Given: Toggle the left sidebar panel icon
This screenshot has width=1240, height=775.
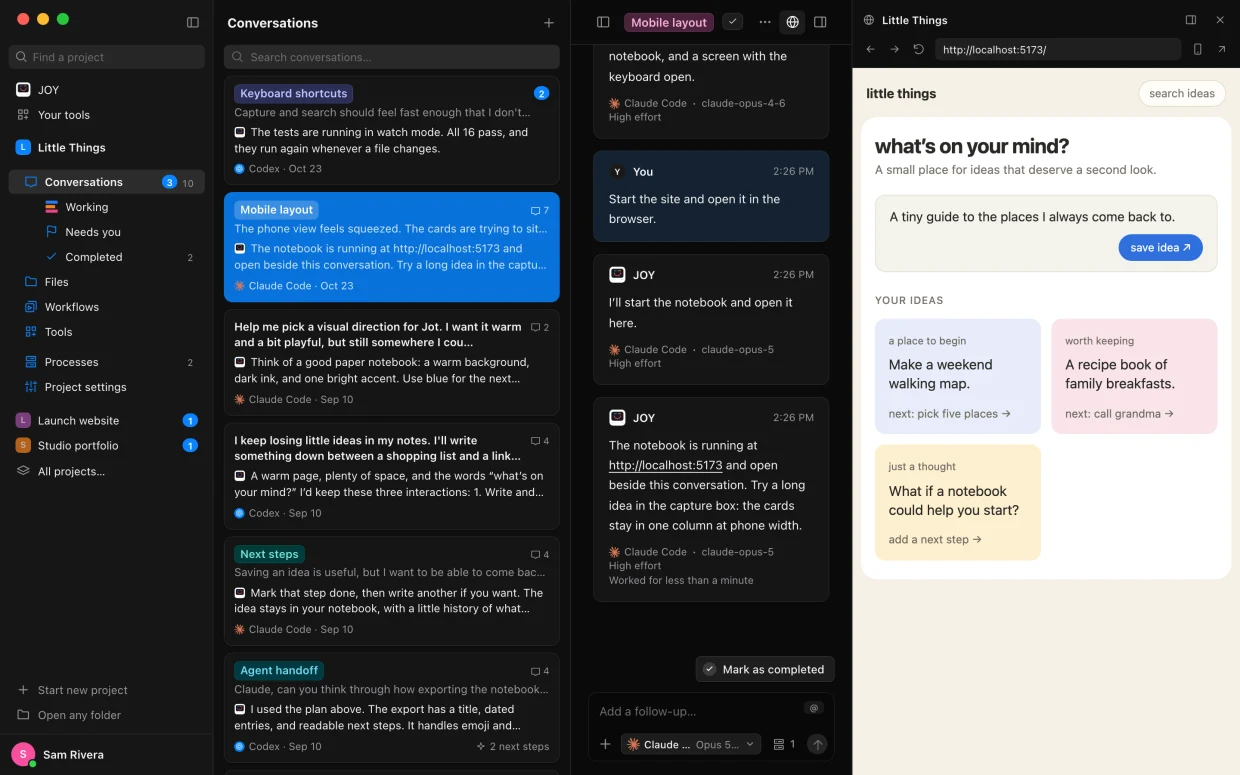Looking at the screenshot, I should (193, 22).
